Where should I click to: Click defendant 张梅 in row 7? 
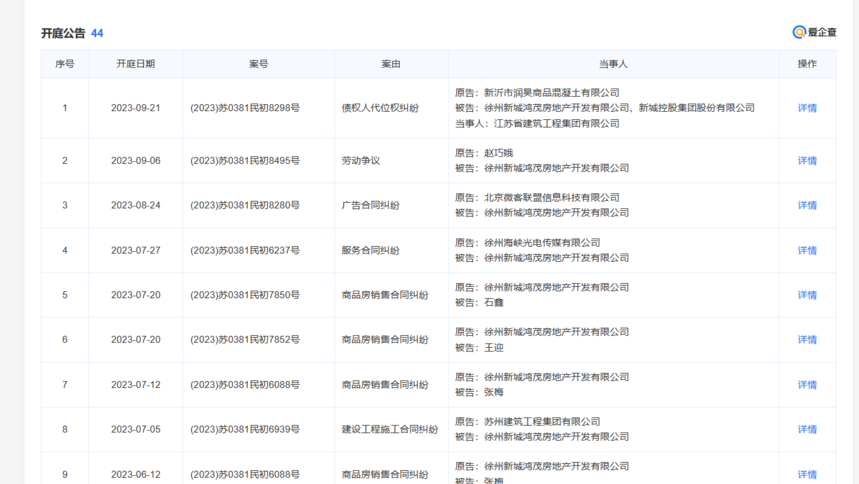tap(494, 392)
